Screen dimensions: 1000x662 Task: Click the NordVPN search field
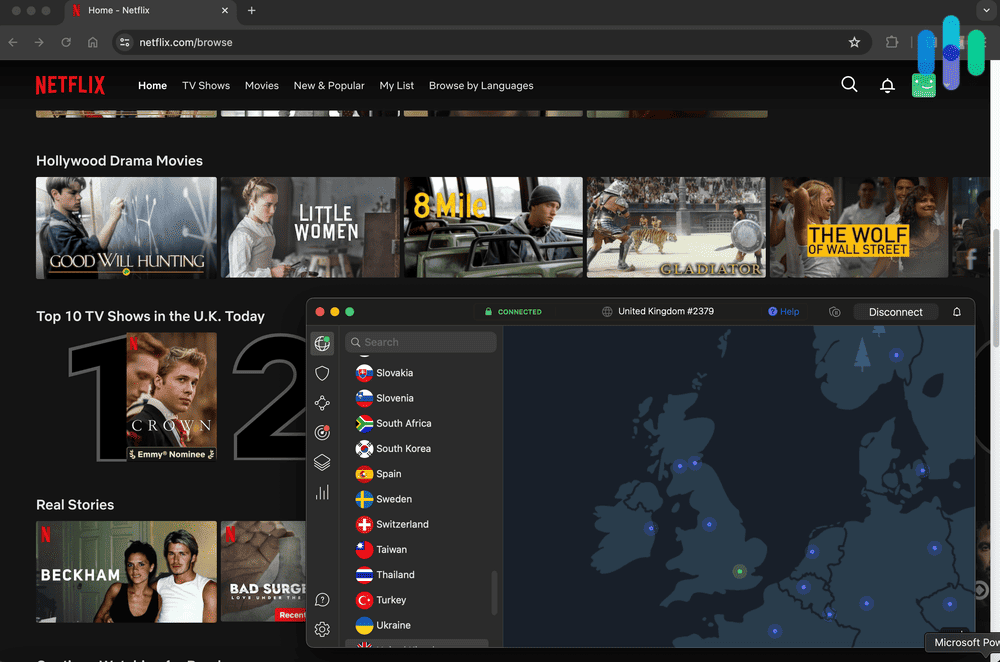pos(420,341)
